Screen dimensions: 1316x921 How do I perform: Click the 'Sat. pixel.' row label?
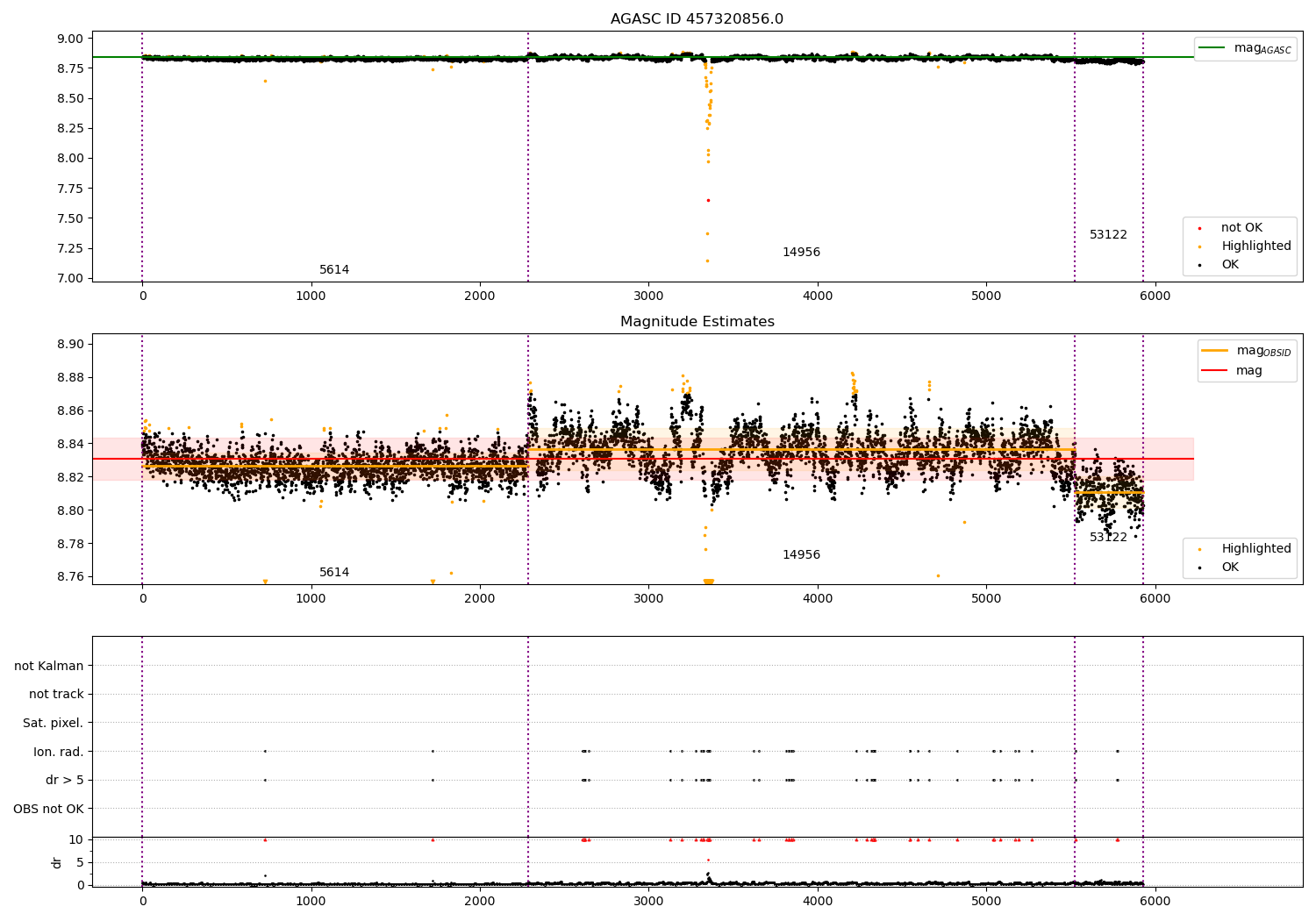54,723
